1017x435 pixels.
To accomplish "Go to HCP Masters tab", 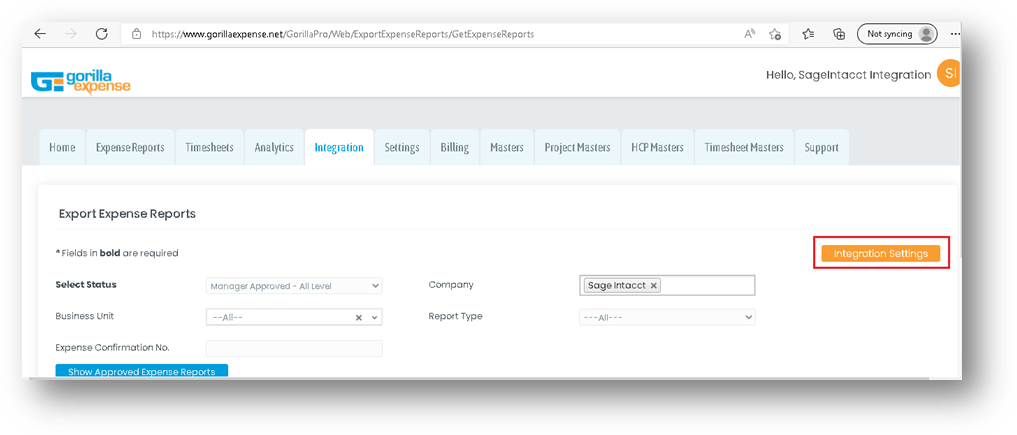I will (658, 147).
